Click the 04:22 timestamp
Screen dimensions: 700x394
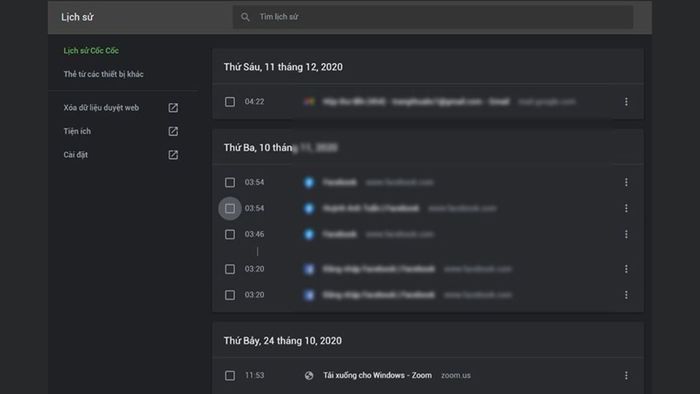tap(254, 102)
